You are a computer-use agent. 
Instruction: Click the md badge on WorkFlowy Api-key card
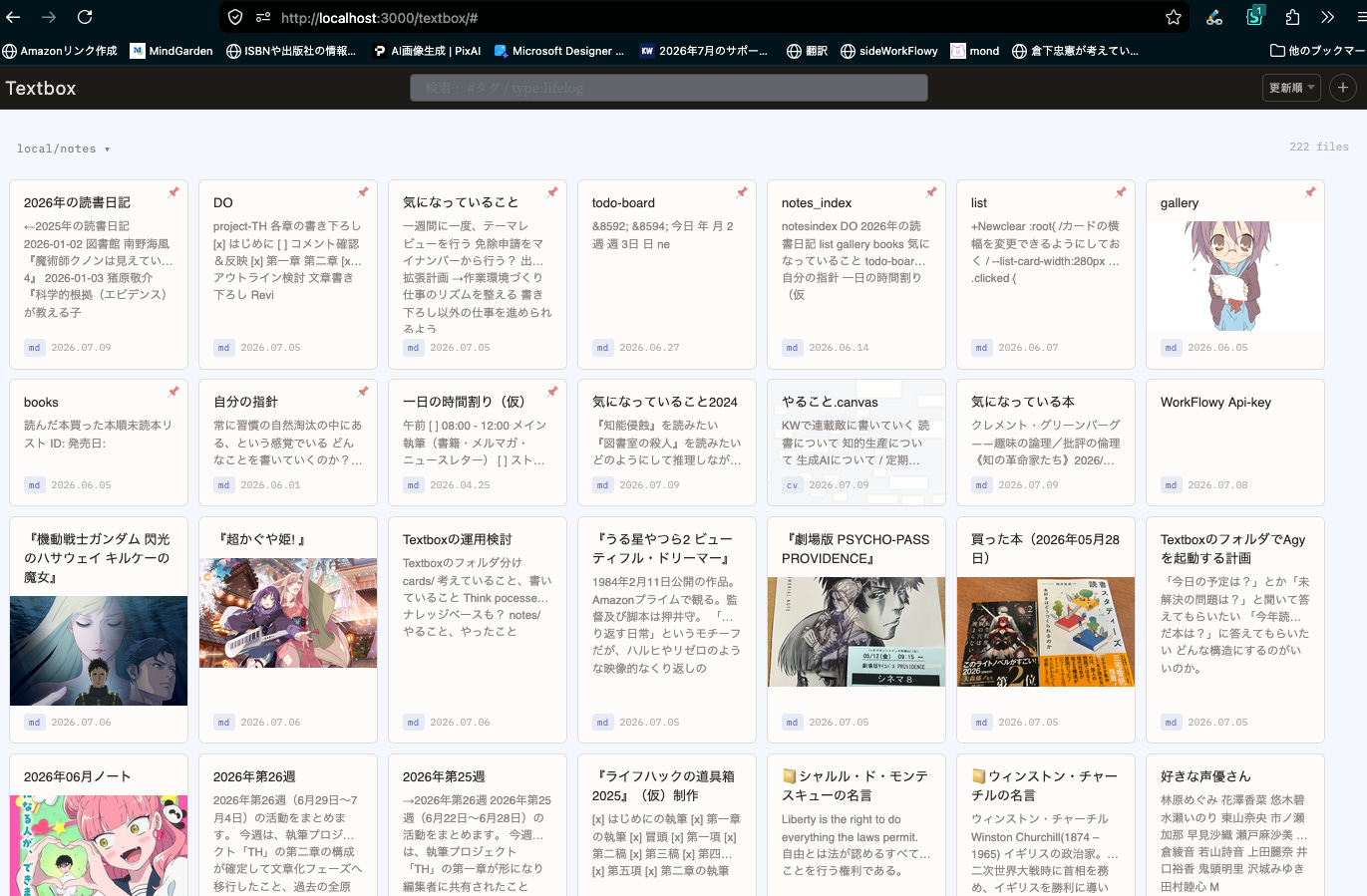coord(1172,485)
